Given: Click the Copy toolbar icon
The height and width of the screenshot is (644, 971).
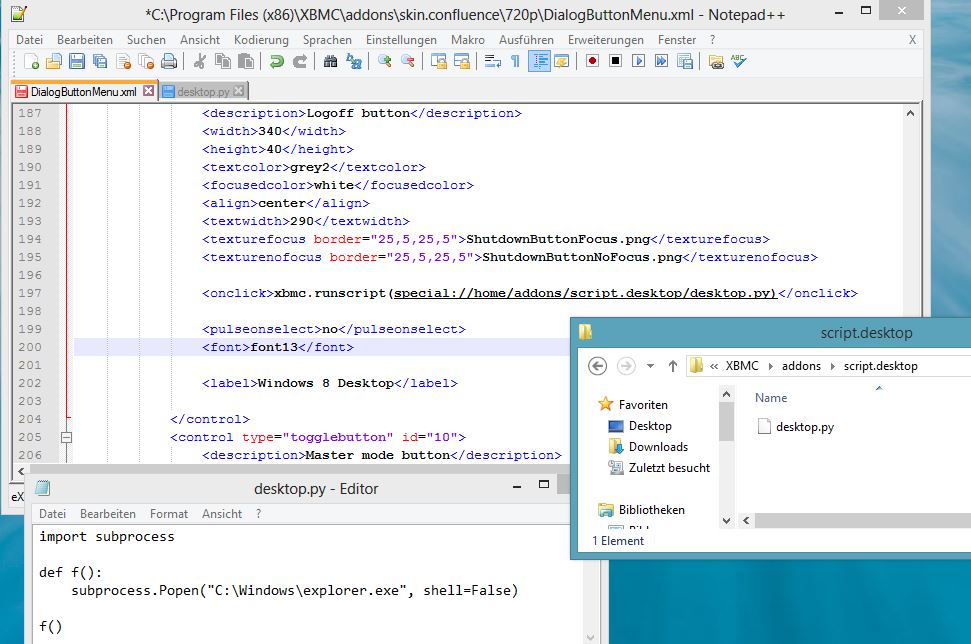Looking at the screenshot, I should 222,61.
